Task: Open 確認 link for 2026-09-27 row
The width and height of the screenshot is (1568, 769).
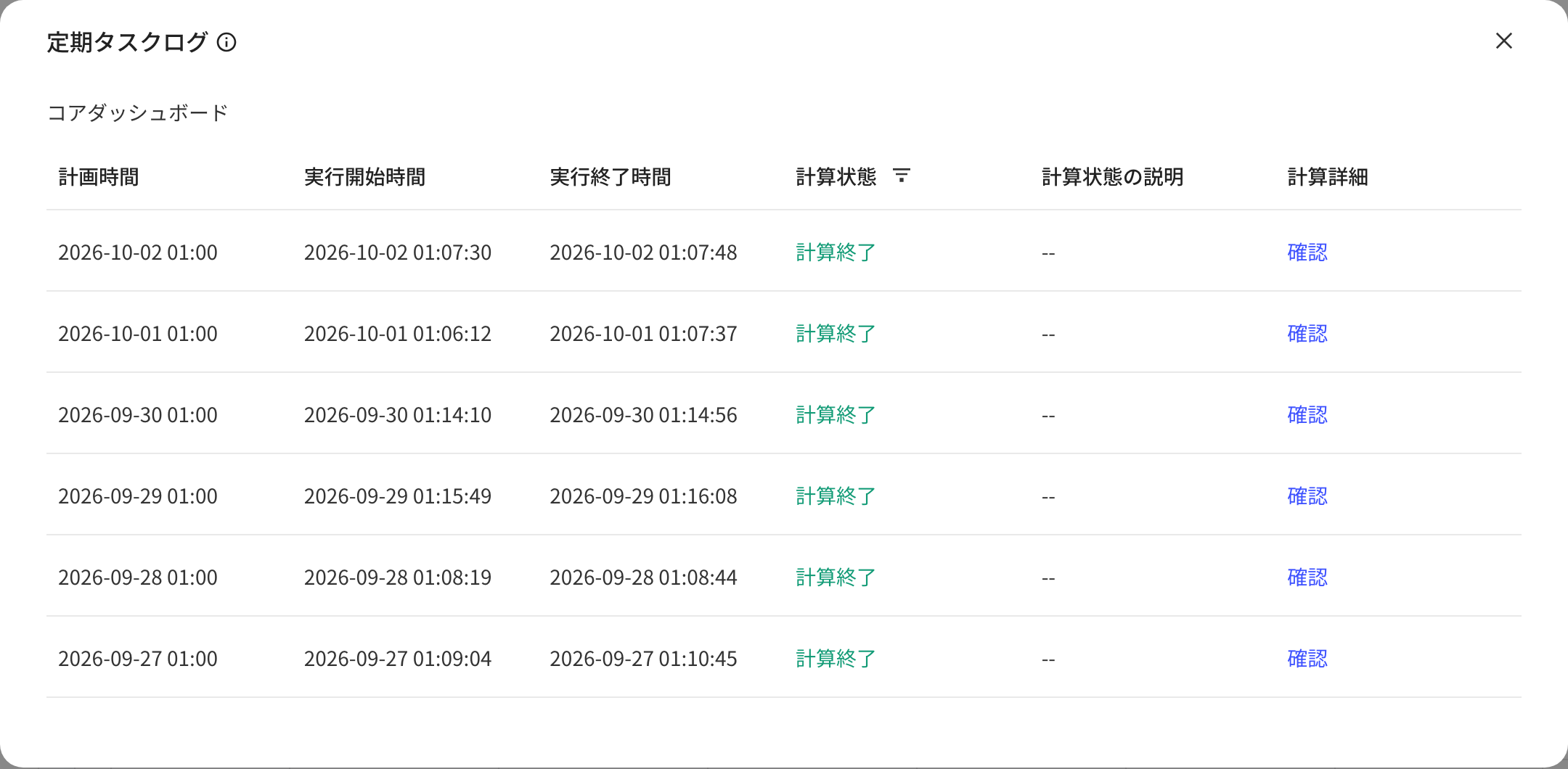Action: 1307,659
